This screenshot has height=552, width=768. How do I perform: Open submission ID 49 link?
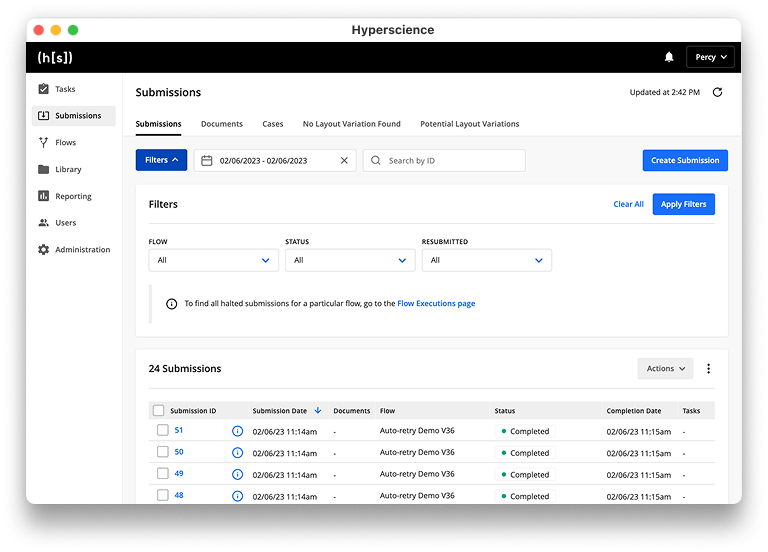179,473
